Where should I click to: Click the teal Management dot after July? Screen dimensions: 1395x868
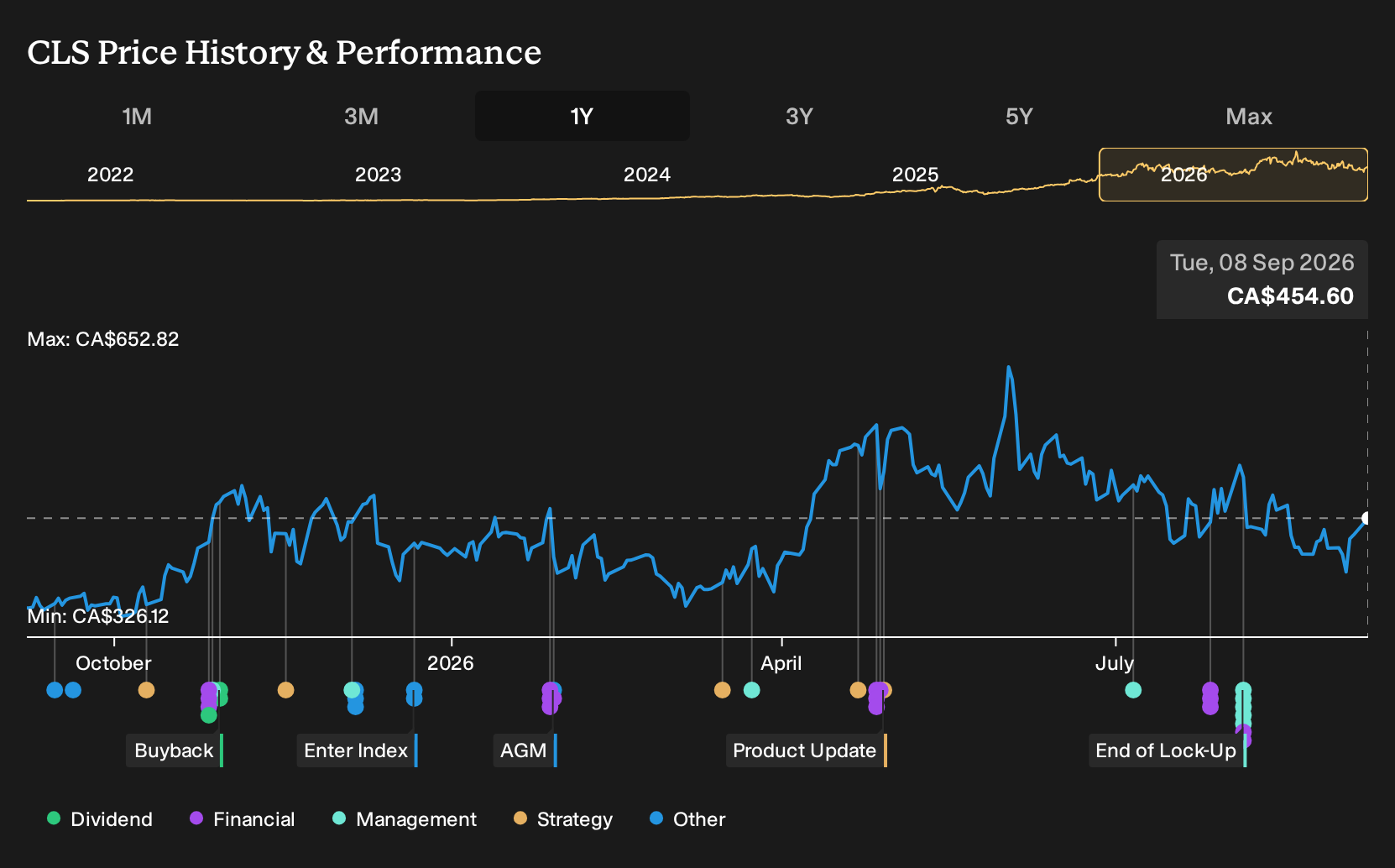(x=1133, y=690)
